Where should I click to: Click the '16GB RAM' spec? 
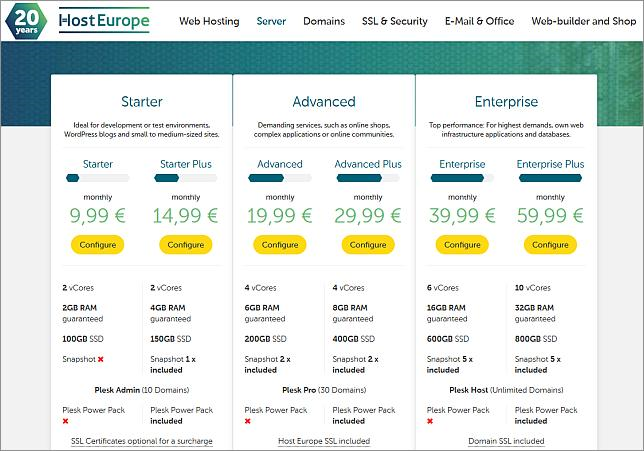(446, 308)
